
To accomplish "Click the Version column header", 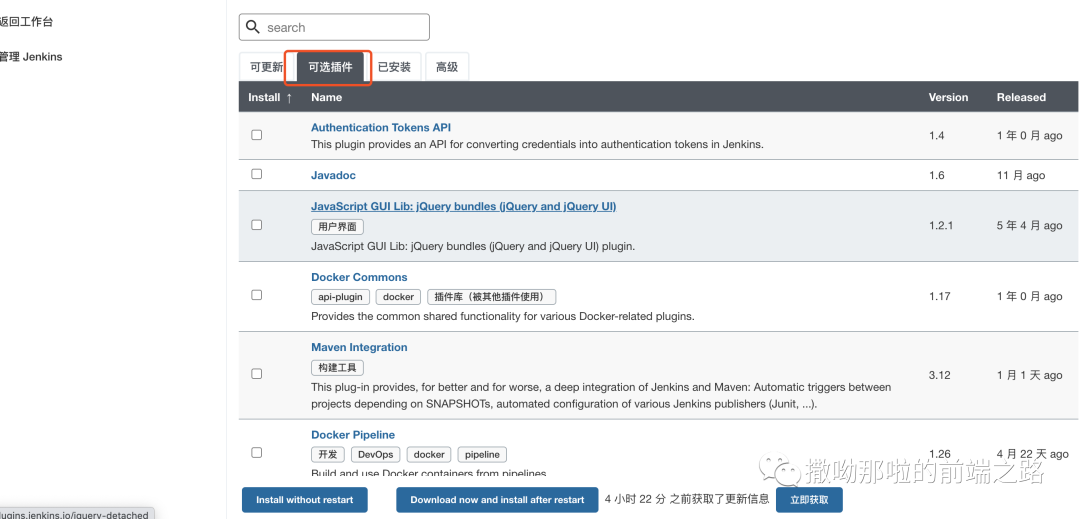I will pyautogui.click(x=948, y=97).
